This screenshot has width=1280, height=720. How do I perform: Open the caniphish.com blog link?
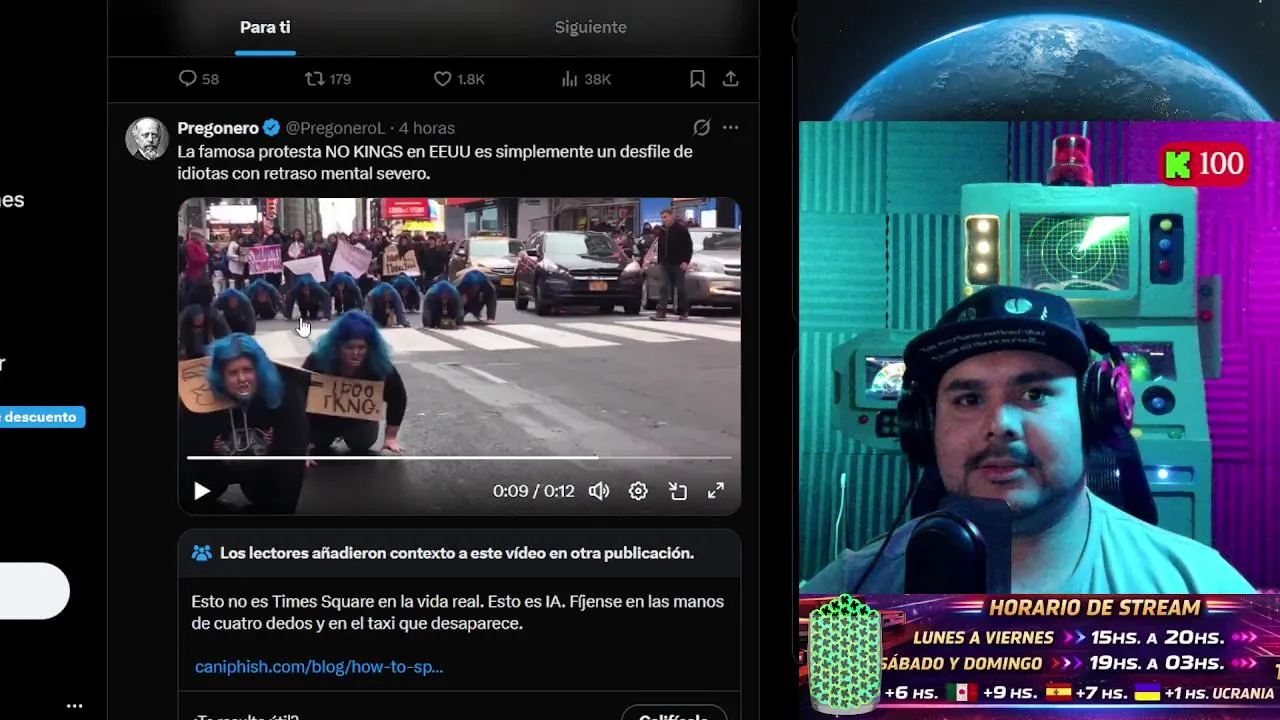click(x=319, y=666)
